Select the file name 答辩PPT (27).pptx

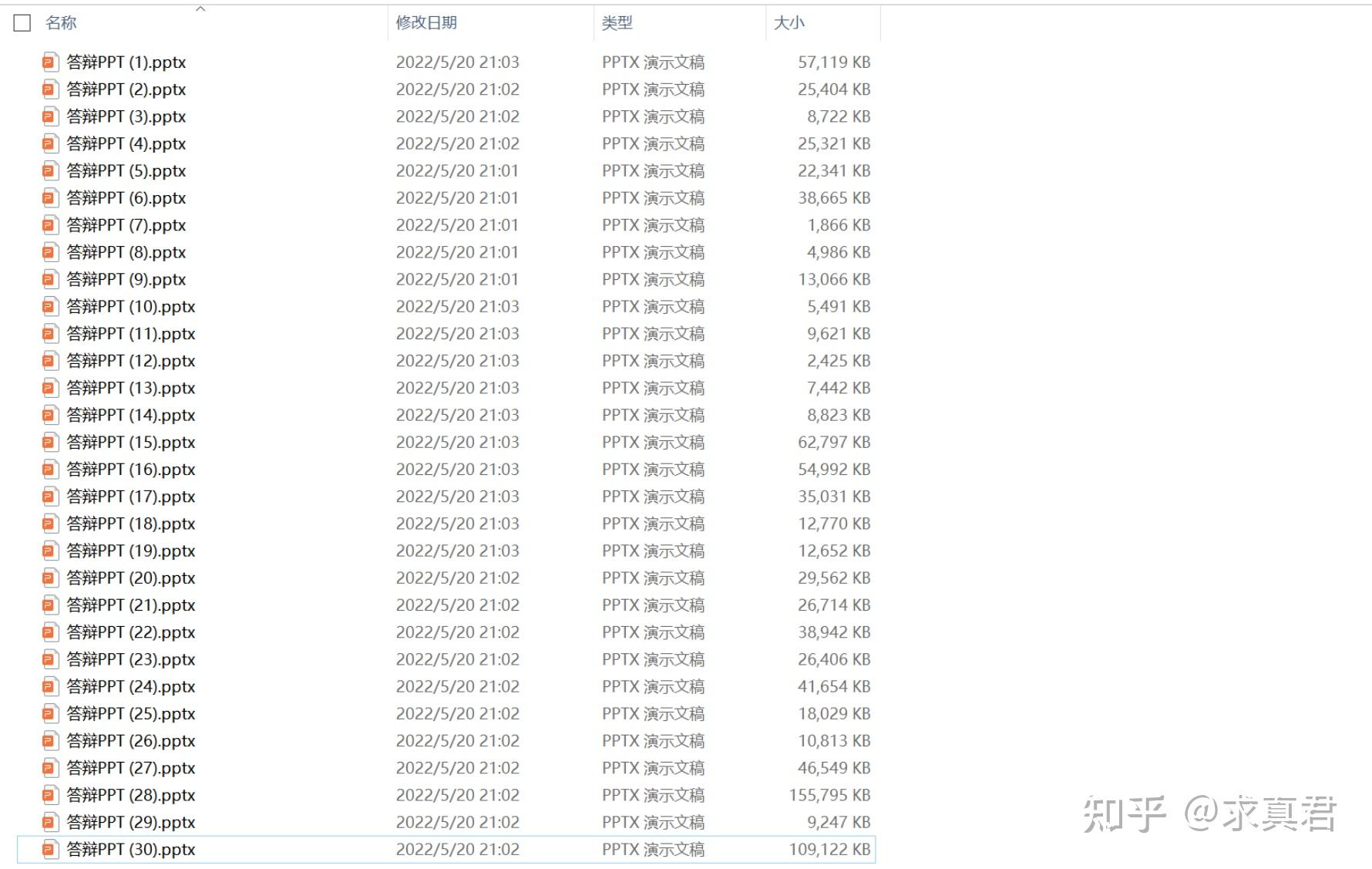(131, 767)
